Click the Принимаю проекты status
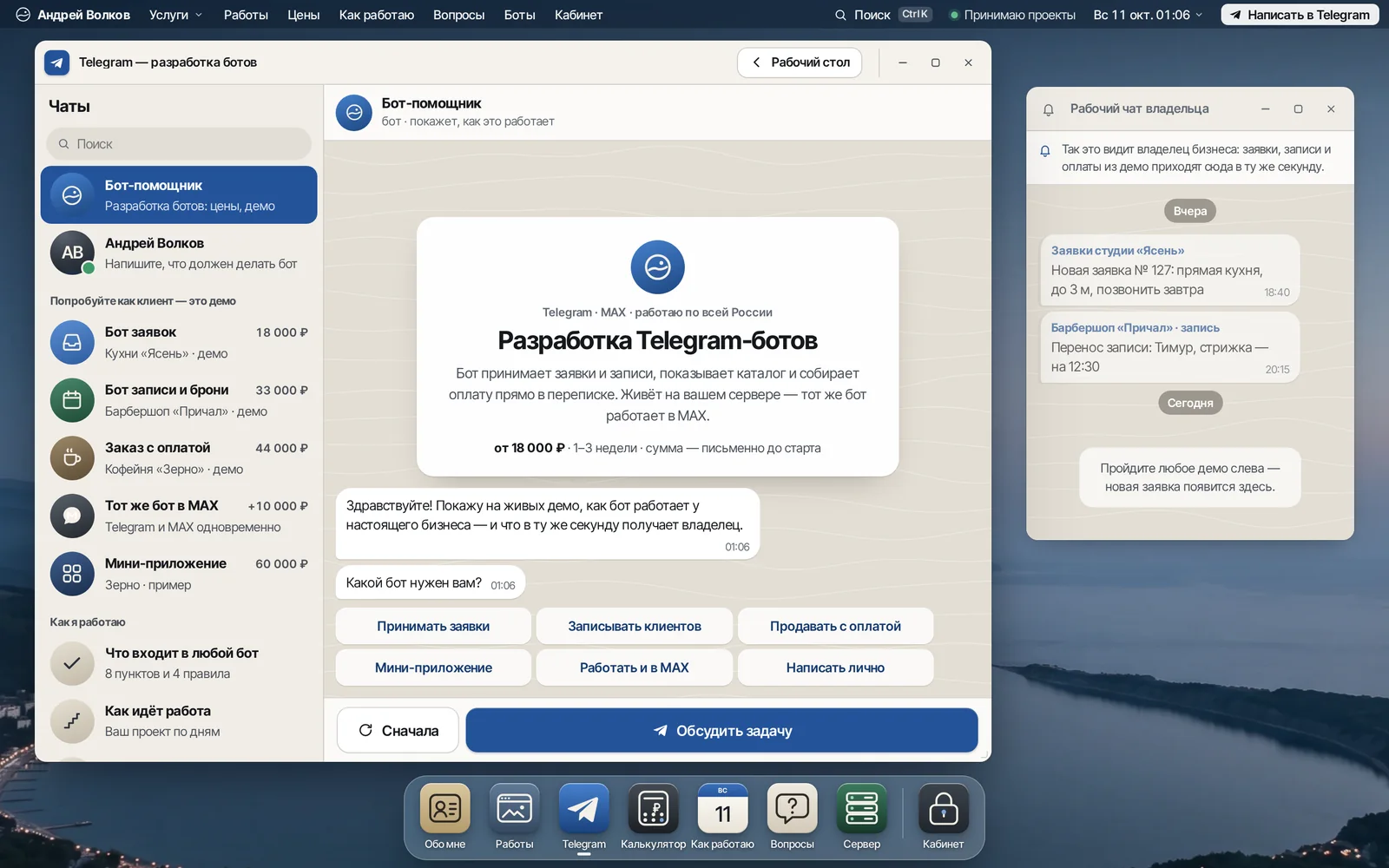 coord(1012,15)
